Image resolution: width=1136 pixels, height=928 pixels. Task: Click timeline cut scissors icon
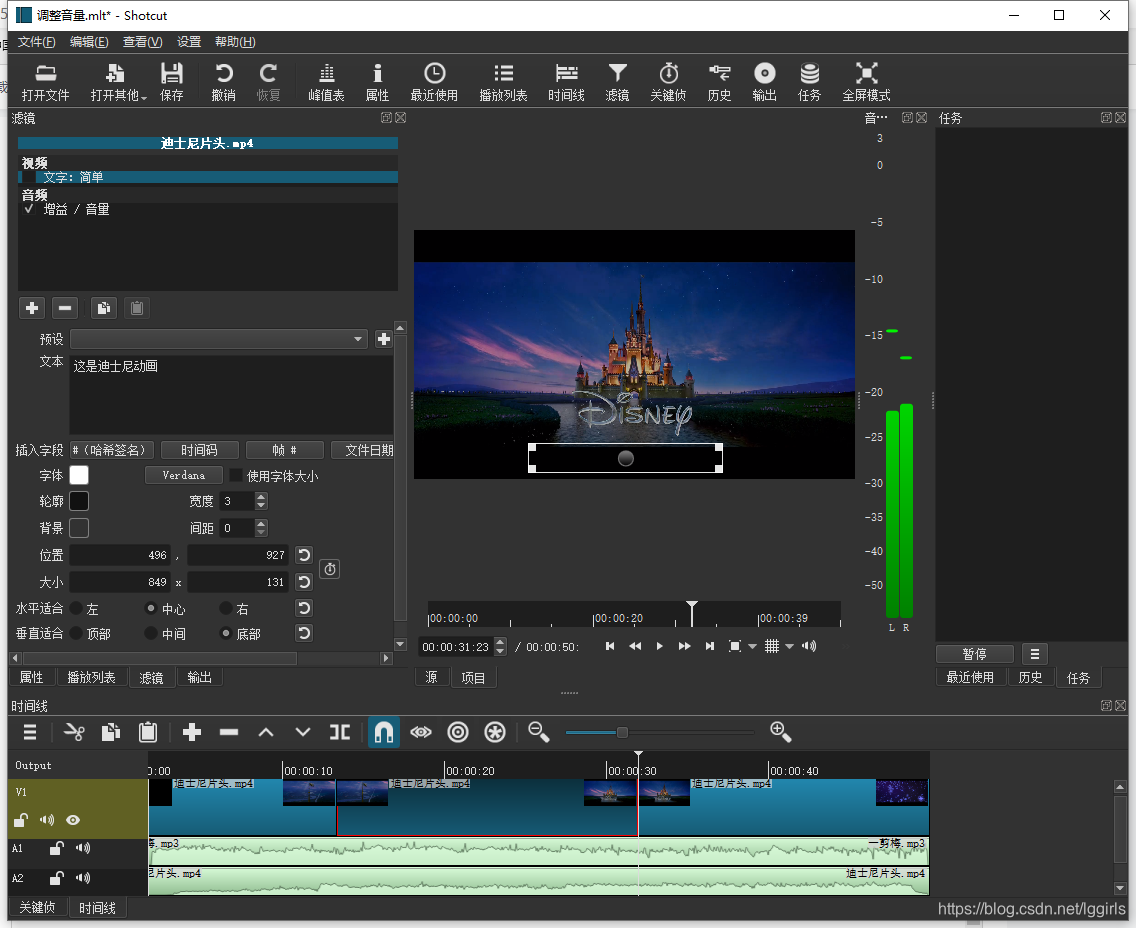point(74,732)
